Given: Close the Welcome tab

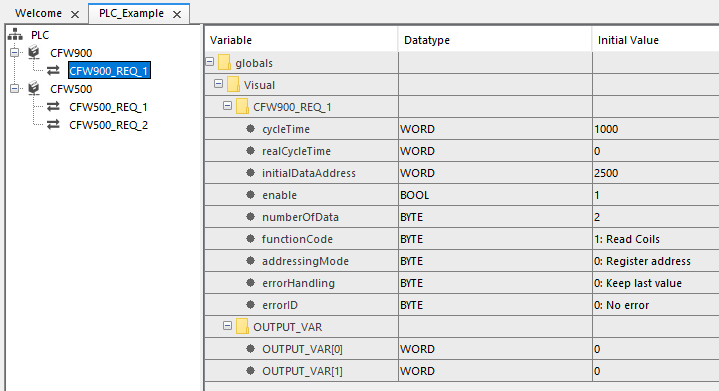Looking at the screenshot, I should coord(75,15).
